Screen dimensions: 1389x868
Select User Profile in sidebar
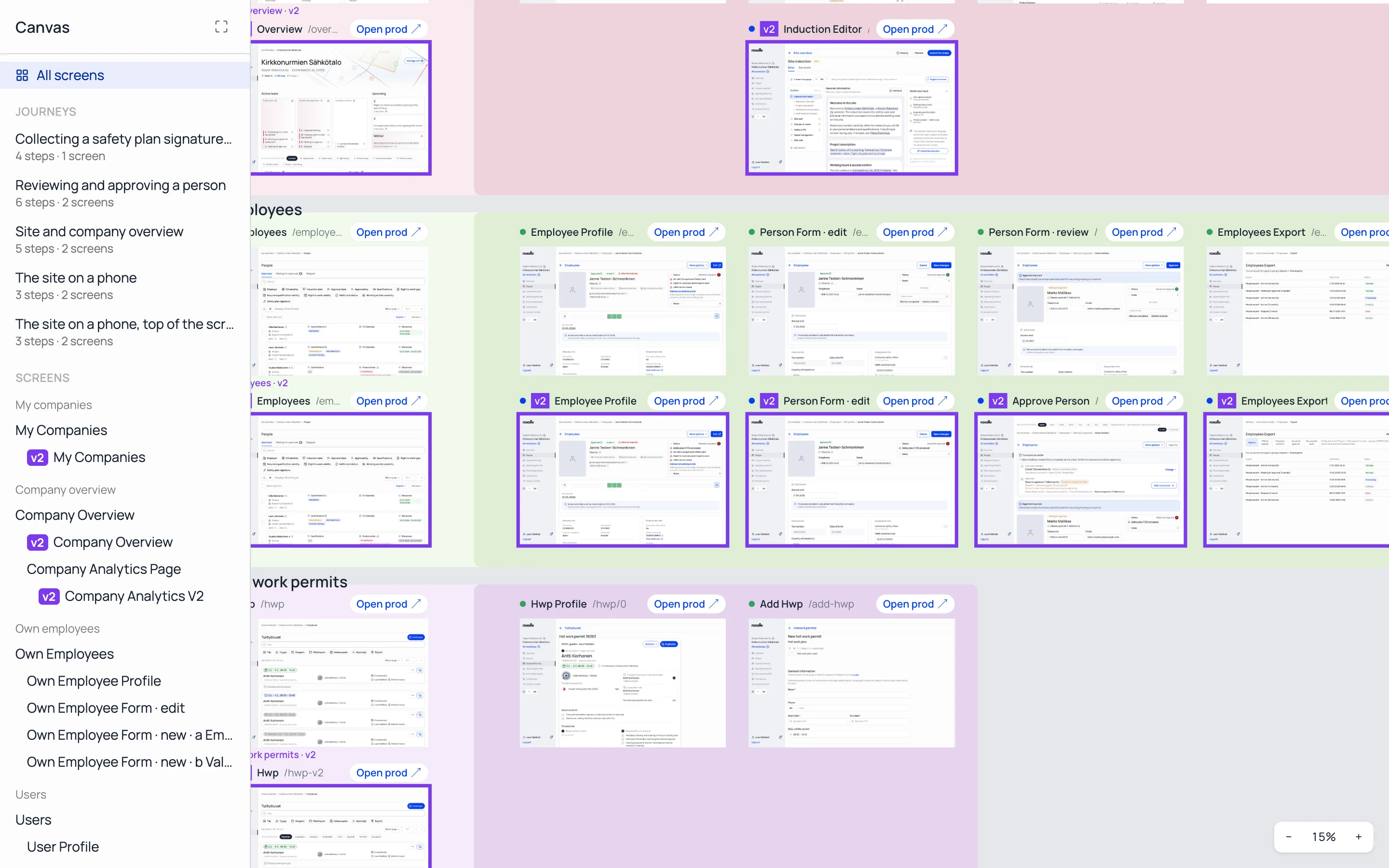[63, 847]
